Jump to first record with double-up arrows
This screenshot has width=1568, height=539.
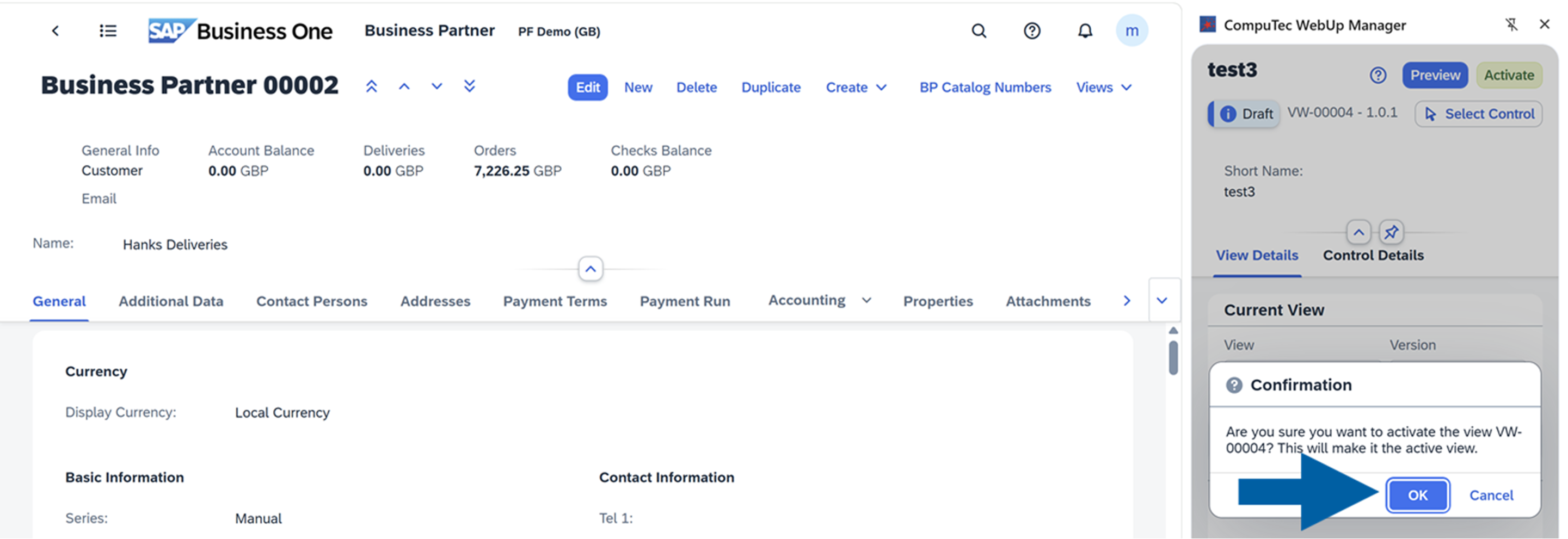372,86
